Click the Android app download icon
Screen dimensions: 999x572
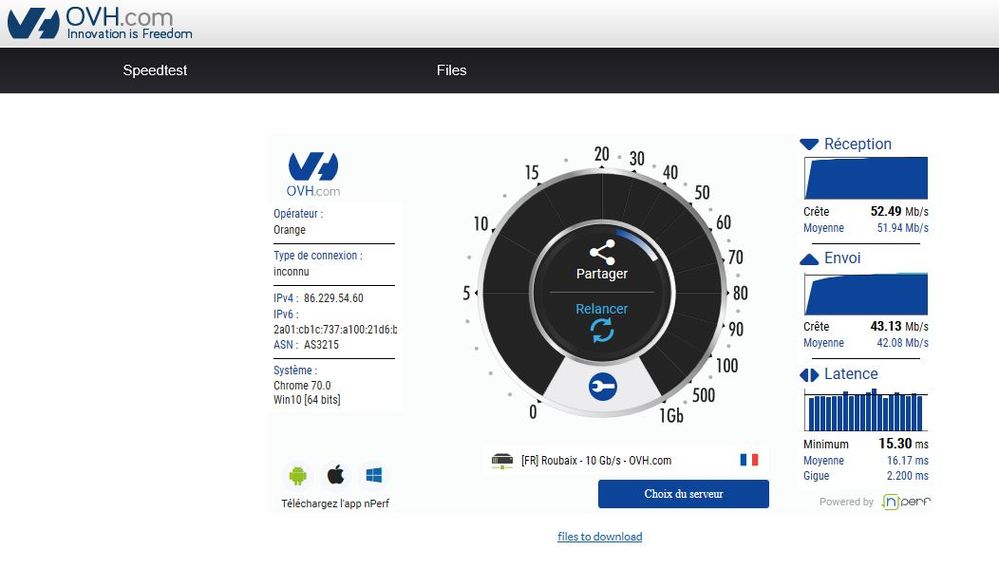(298, 475)
